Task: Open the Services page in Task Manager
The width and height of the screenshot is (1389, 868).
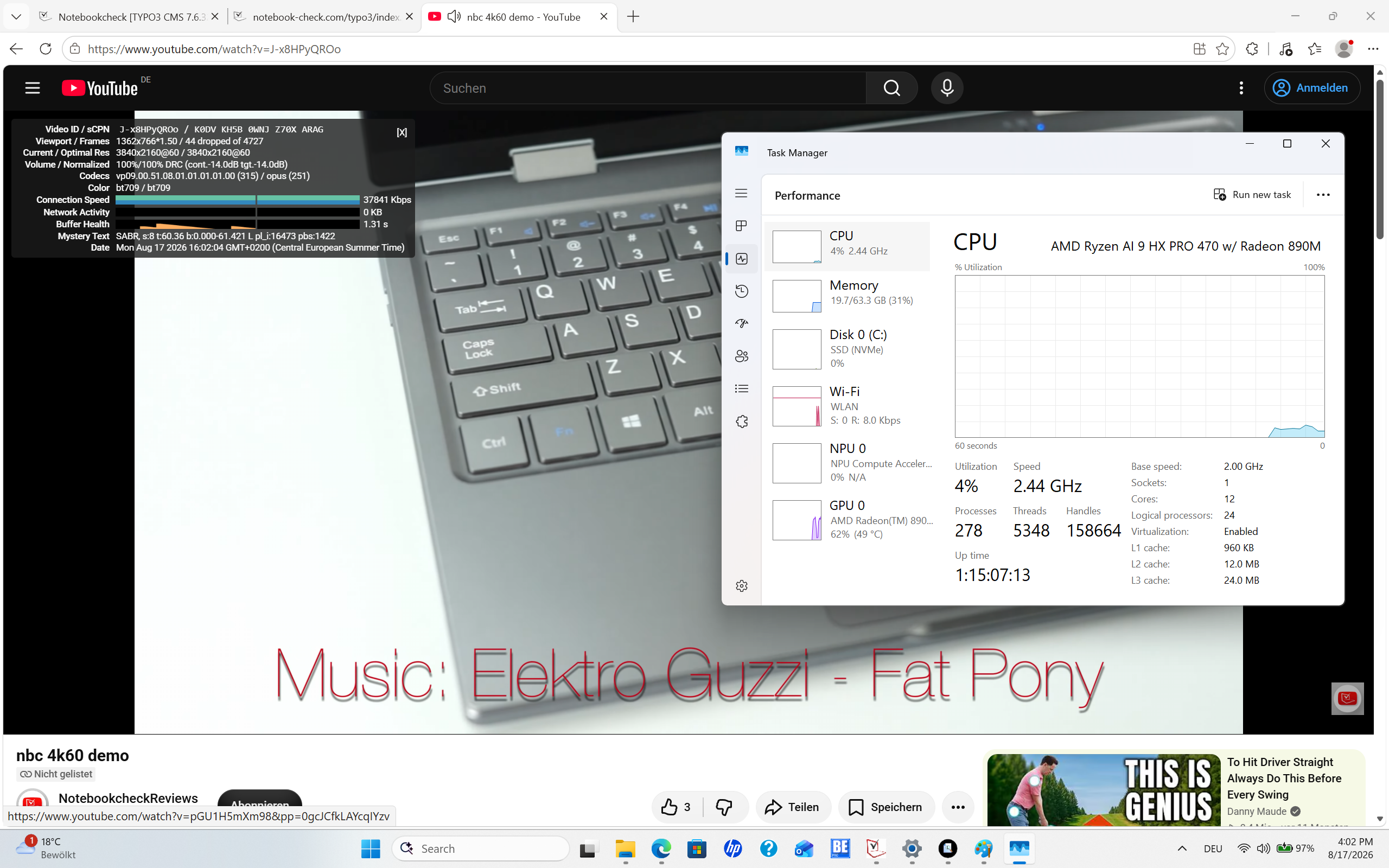Action: (742, 422)
